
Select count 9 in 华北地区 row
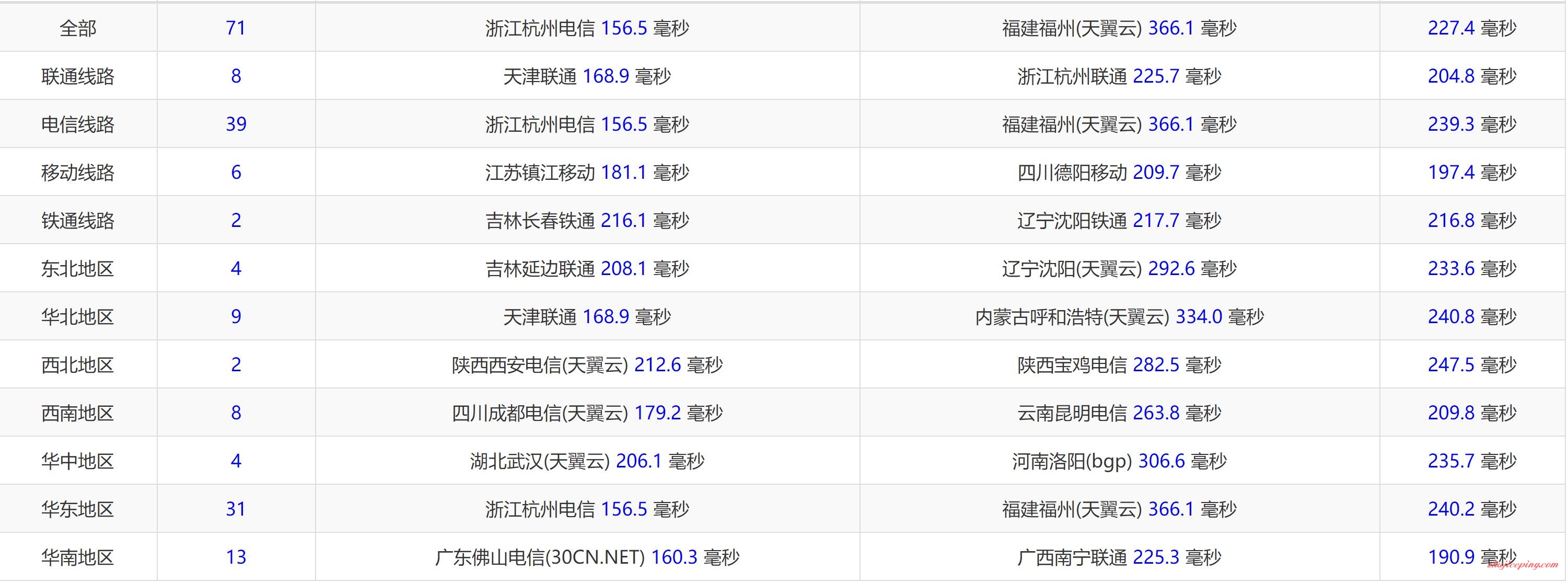point(236,317)
